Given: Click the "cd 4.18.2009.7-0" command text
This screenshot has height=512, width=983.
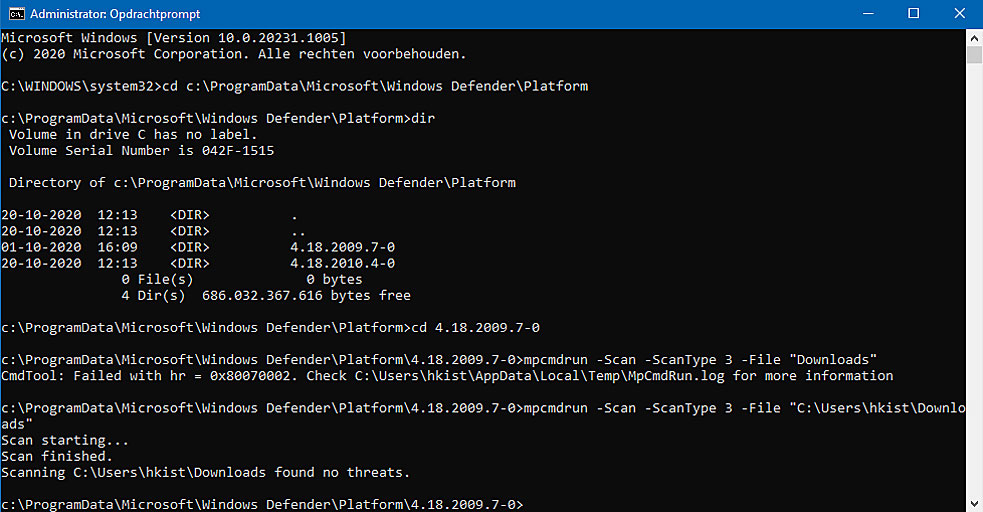Looking at the screenshot, I should tap(475, 328).
